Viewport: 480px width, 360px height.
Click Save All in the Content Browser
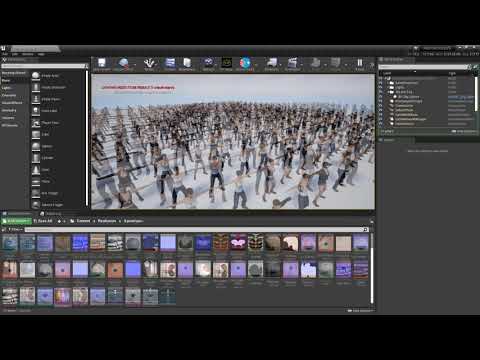click(43, 221)
